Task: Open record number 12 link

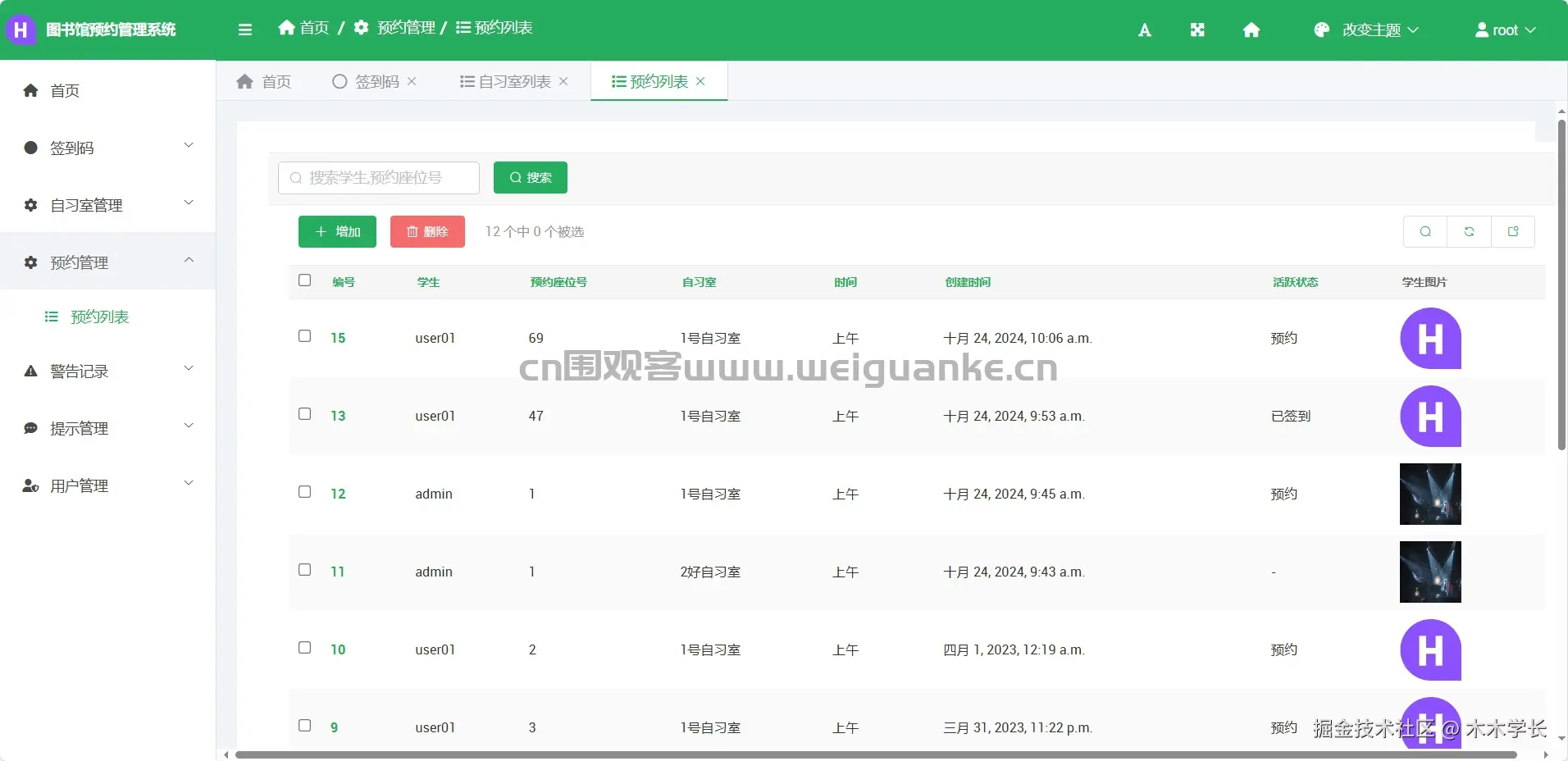Action: click(x=338, y=494)
